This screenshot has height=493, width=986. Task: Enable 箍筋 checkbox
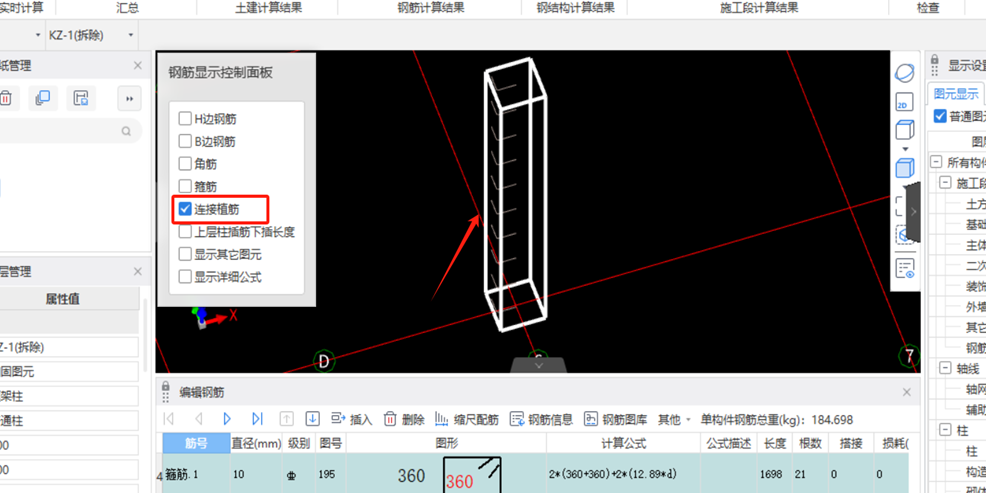[185, 186]
